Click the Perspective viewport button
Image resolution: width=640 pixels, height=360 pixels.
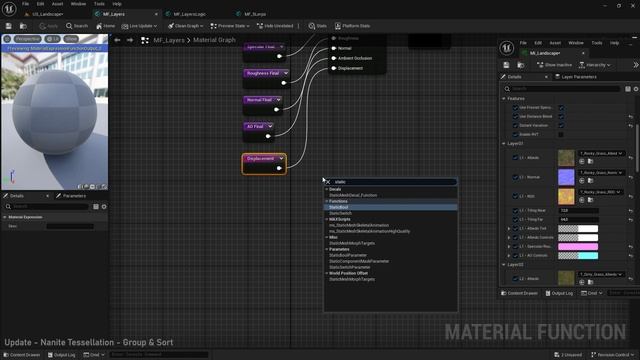tap(27, 39)
